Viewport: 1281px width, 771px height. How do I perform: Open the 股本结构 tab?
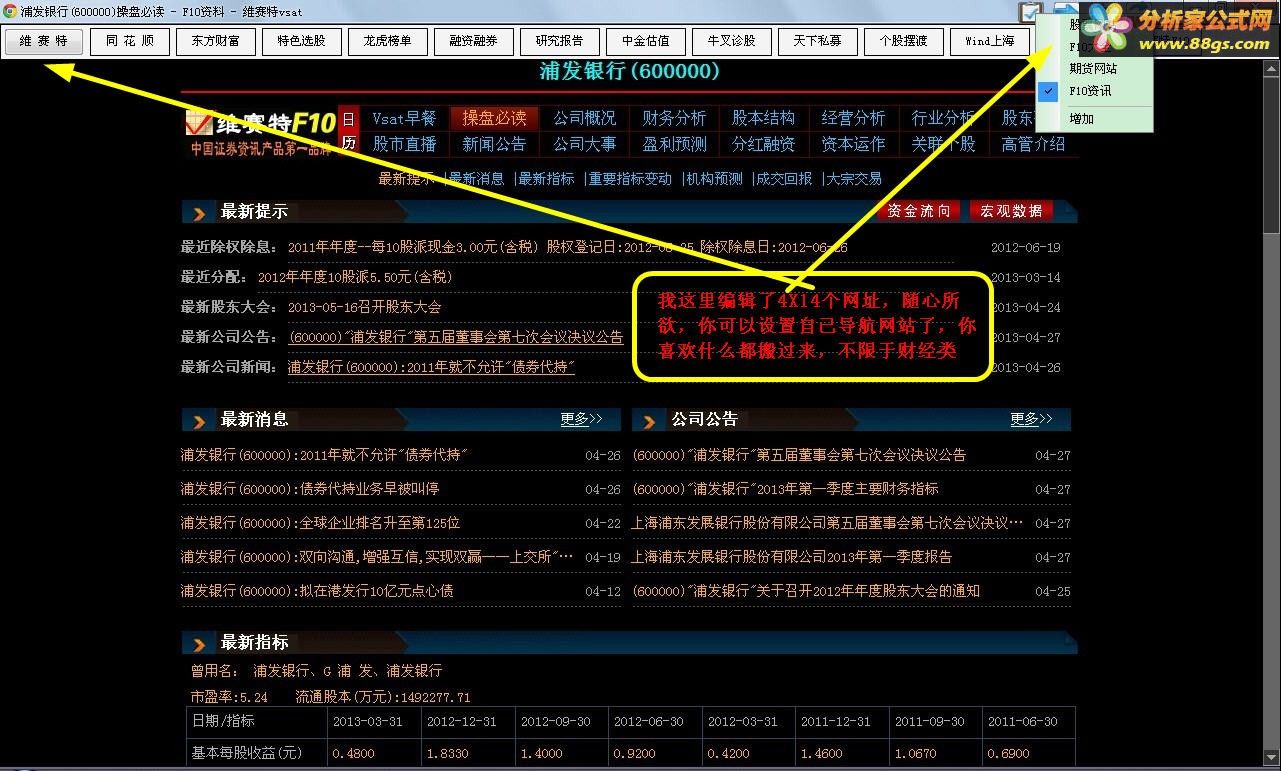pyautogui.click(x=763, y=118)
